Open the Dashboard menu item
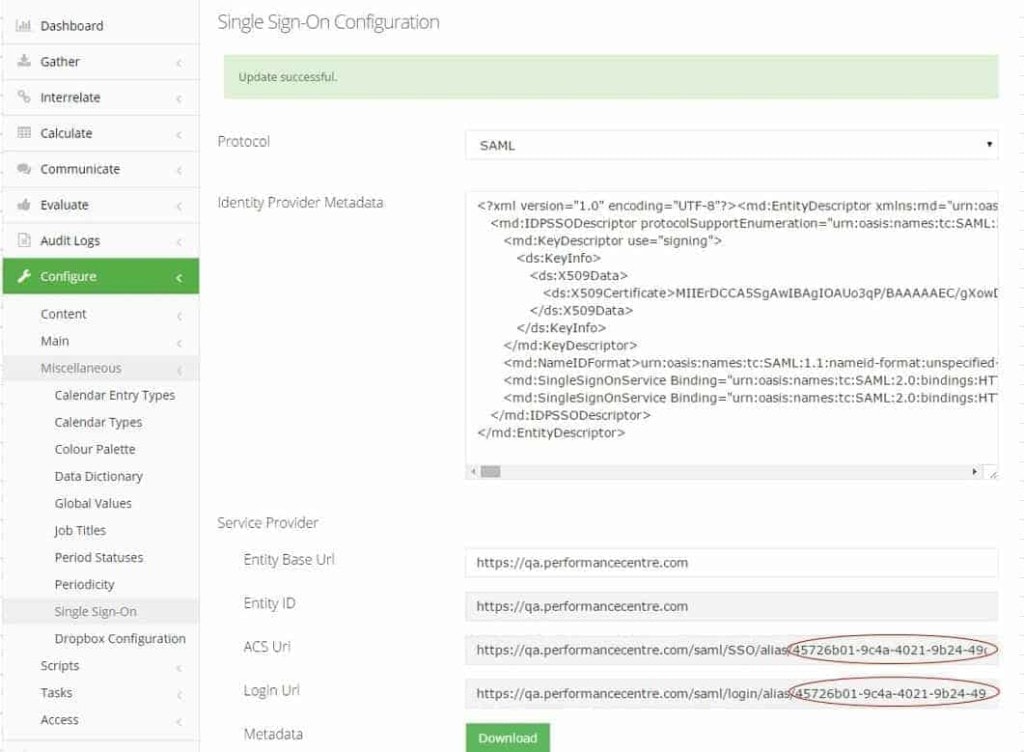The height and width of the screenshot is (752, 1024). tap(101, 26)
